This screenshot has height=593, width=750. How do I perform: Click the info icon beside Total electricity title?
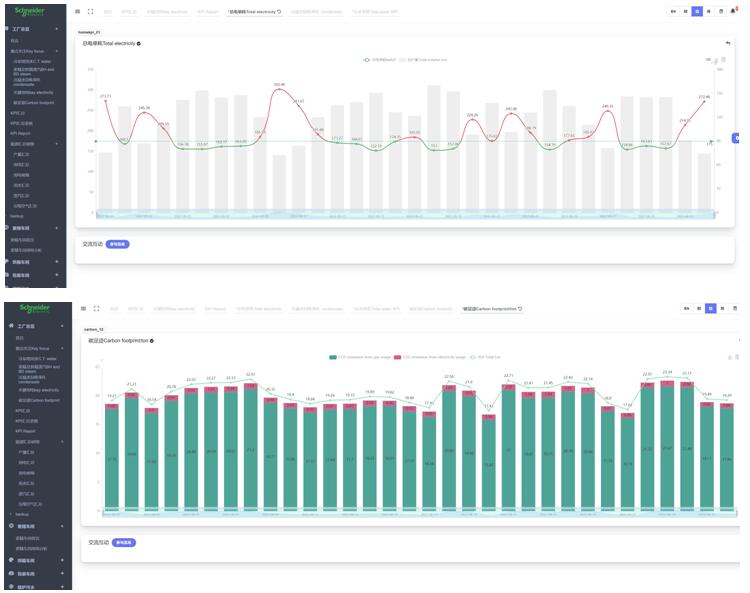139,44
